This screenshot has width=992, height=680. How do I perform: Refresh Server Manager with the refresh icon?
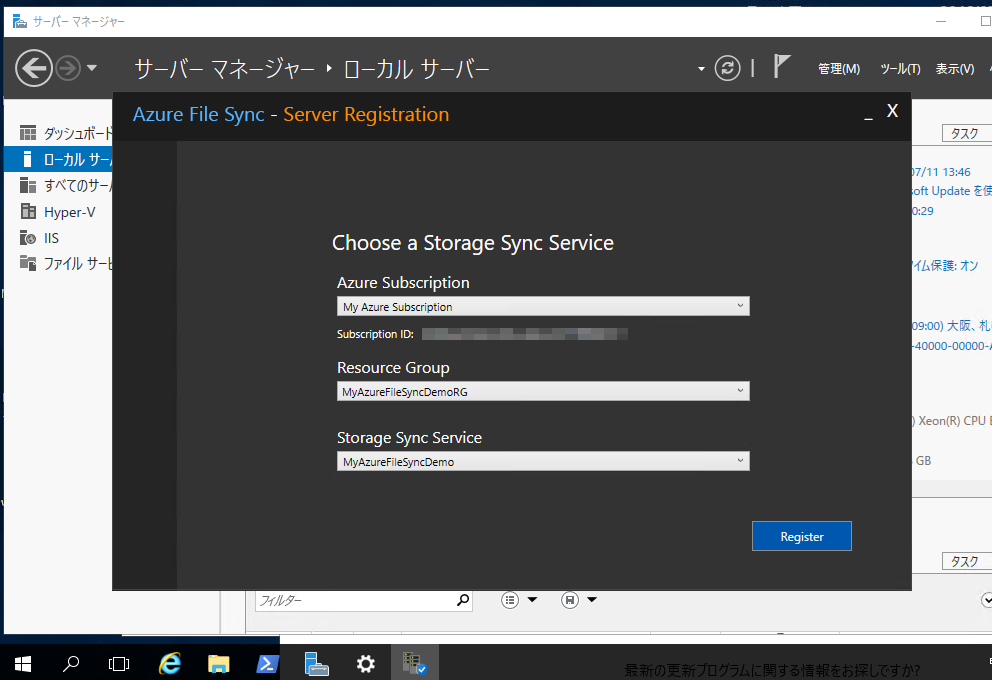coord(727,68)
